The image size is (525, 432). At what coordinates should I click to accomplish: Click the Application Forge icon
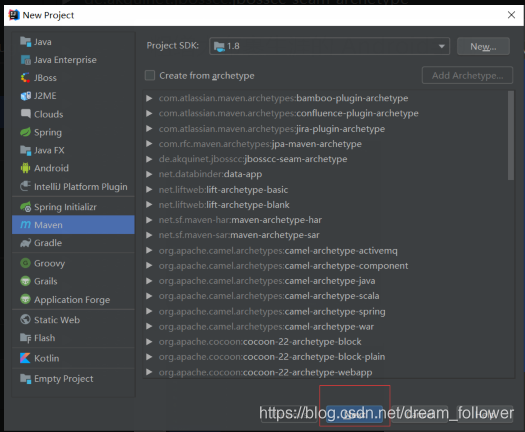tap(25, 299)
